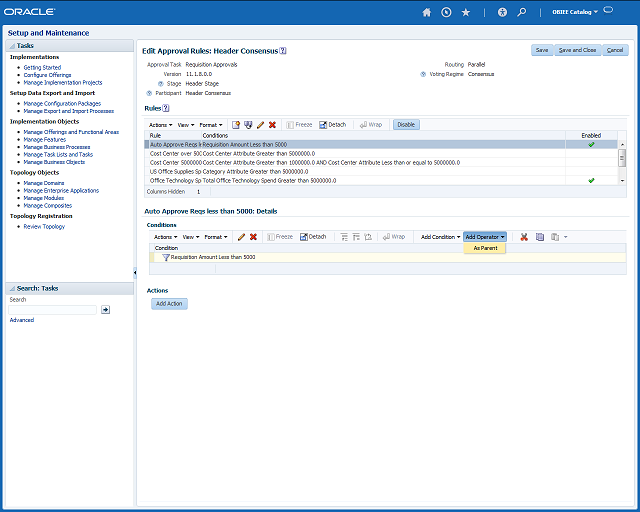Viewport: 640px width, 512px height.
Task: Delete rule red X in Rules toolbar
Action: tap(272, 125)
